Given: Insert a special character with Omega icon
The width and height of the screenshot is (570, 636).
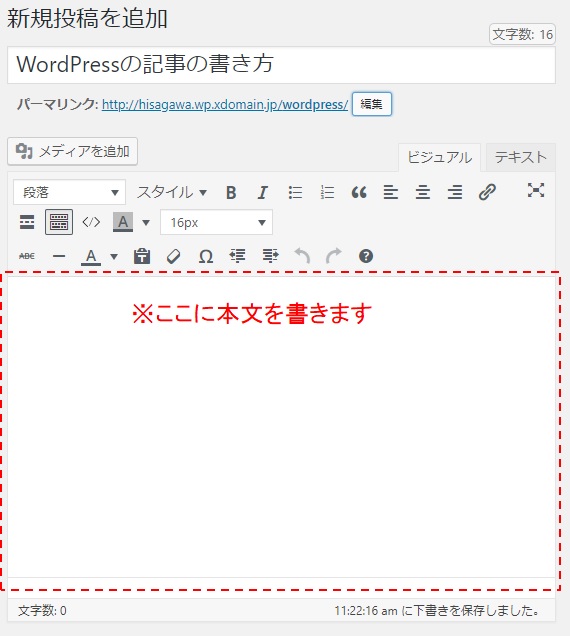Looking at the screenshot, I should [206, 256].
